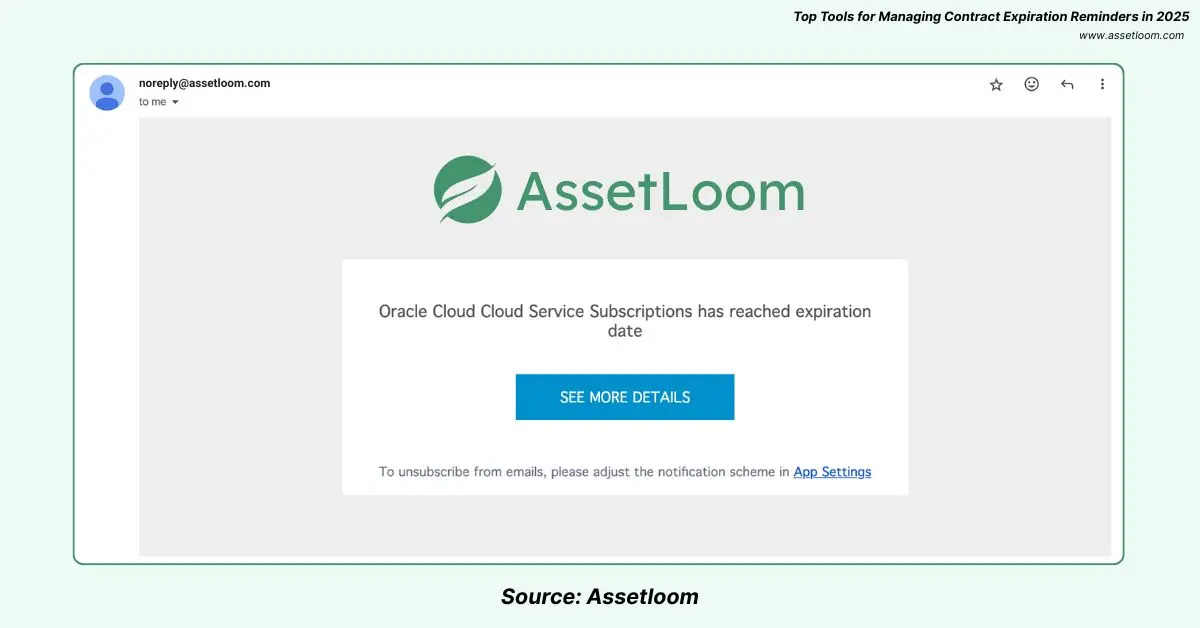Viewport: 1200px width, 628px height.
Task: Click the AssetLoom wordmark text
Action: click(x=660, y=191)
